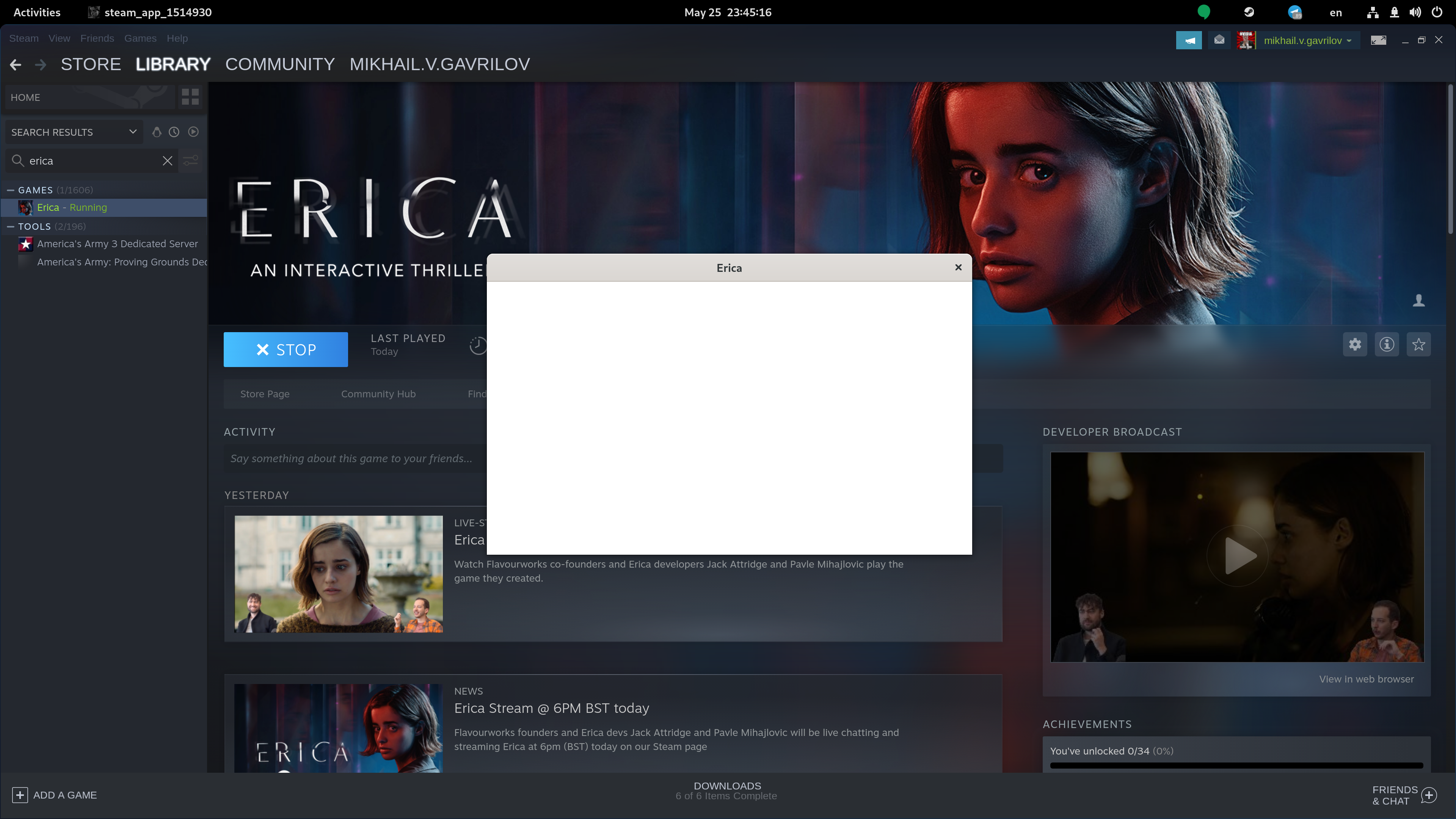Open the Downloads status
Viewport: 1456px width, 819px height.
click(726, 791)
